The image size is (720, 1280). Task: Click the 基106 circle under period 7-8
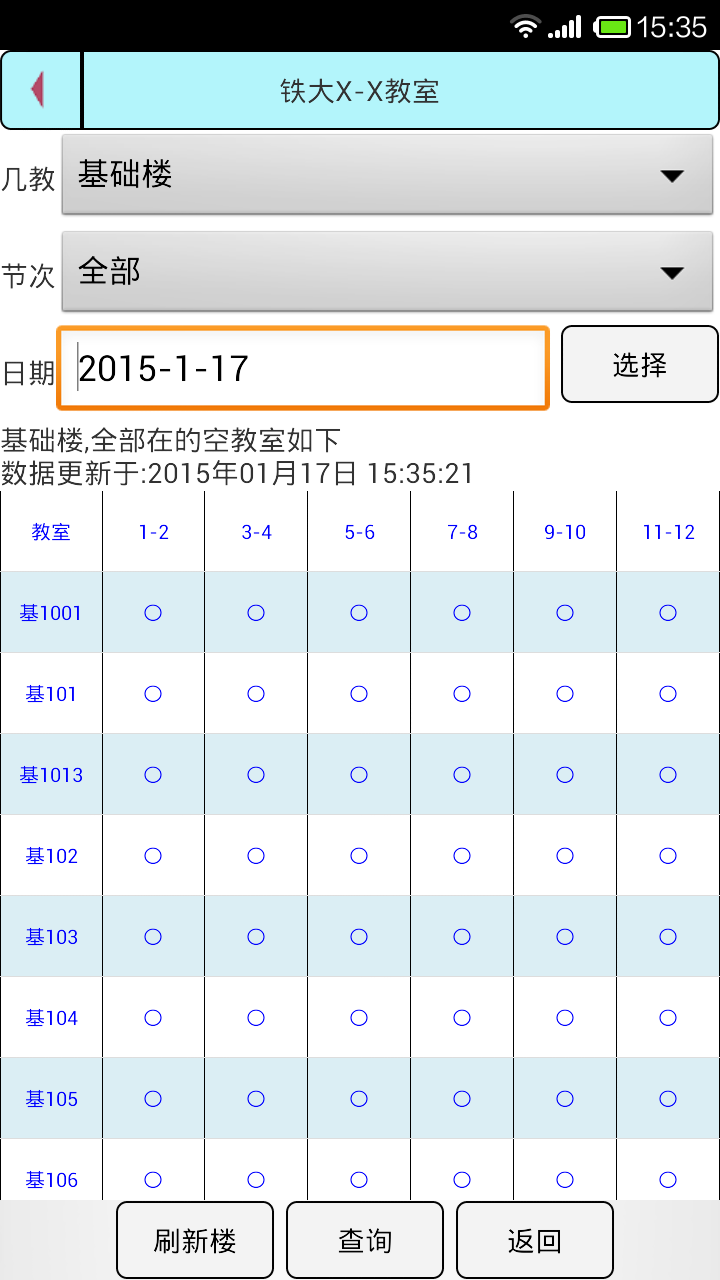pos(462,1180)
